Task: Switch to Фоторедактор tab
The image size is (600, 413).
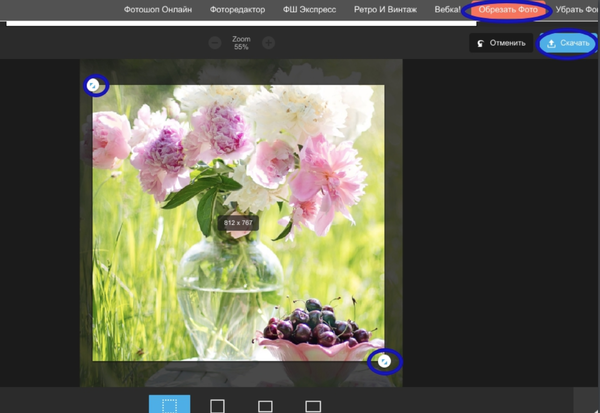Action: [x=237, y=10]
